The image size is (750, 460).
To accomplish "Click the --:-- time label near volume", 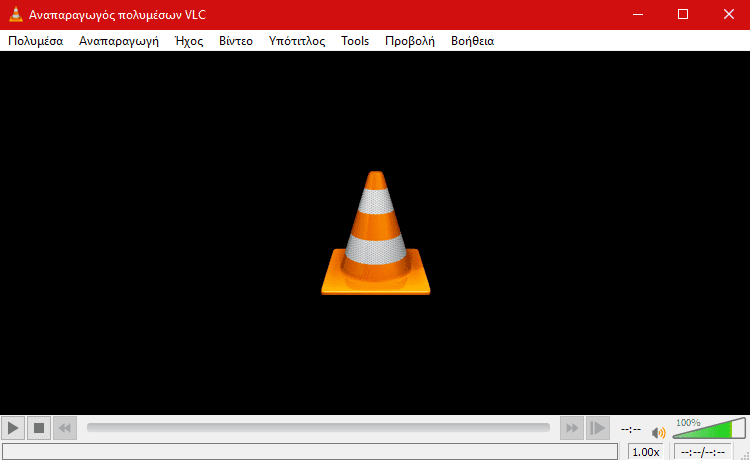I will [630, 429].
